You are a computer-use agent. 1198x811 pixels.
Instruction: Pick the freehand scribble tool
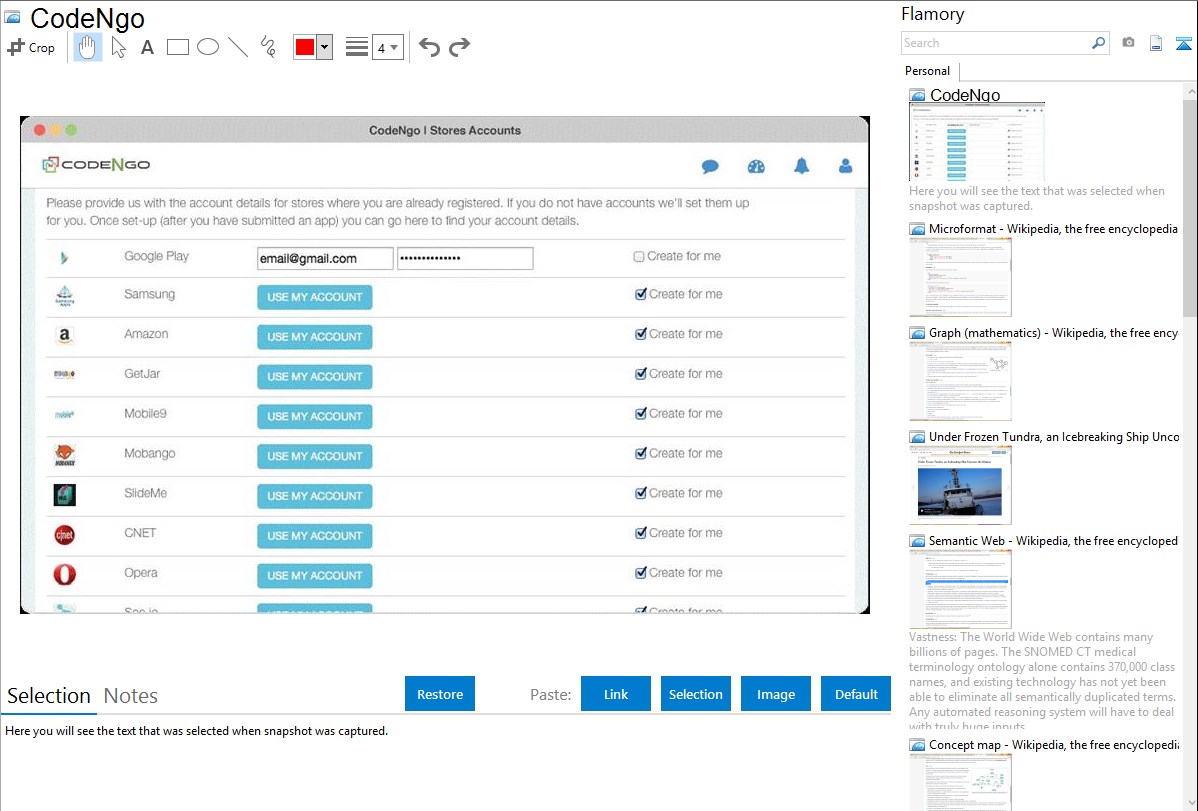(x=268, y=47)
